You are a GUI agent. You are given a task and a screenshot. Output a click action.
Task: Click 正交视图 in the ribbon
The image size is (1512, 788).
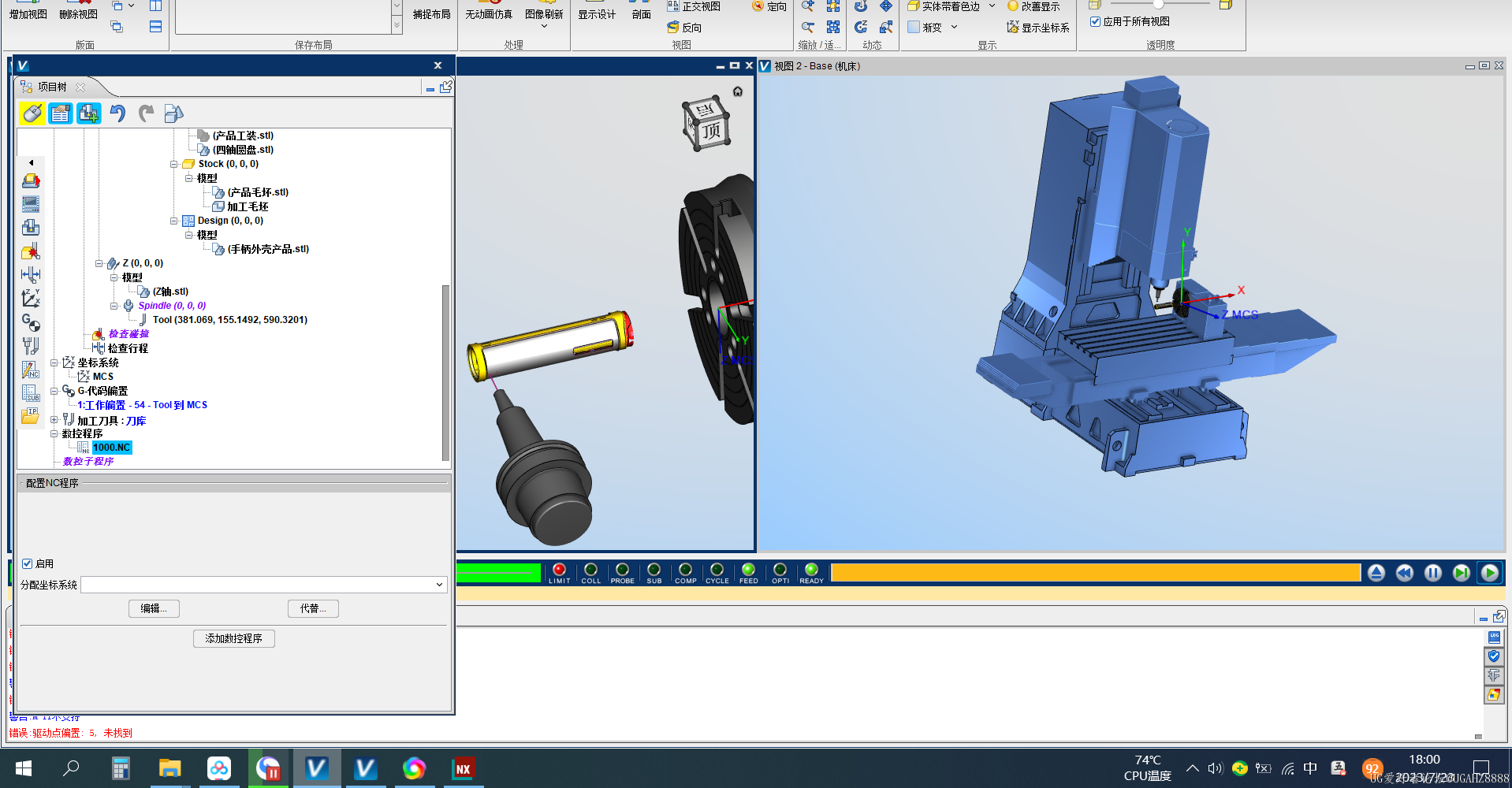pos(694,6)
